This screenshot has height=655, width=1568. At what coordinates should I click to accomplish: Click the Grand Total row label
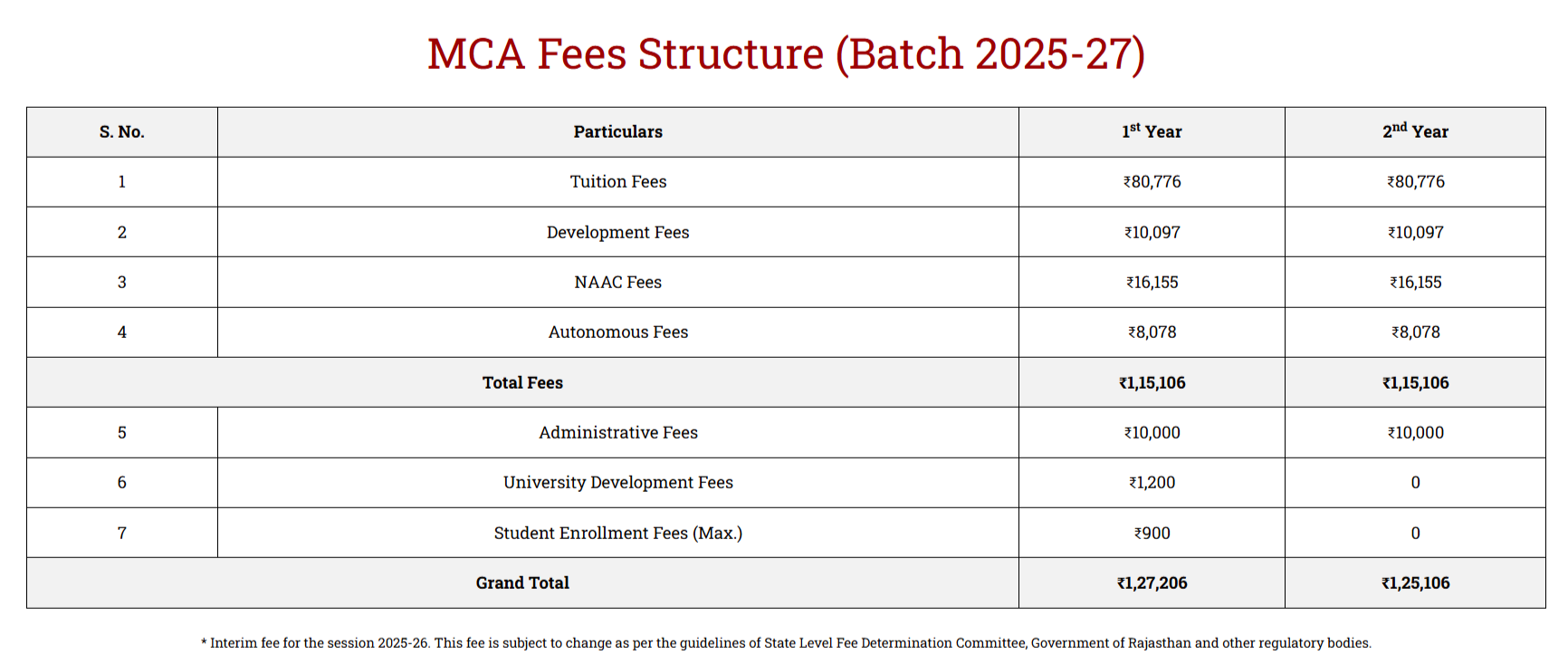522,583
